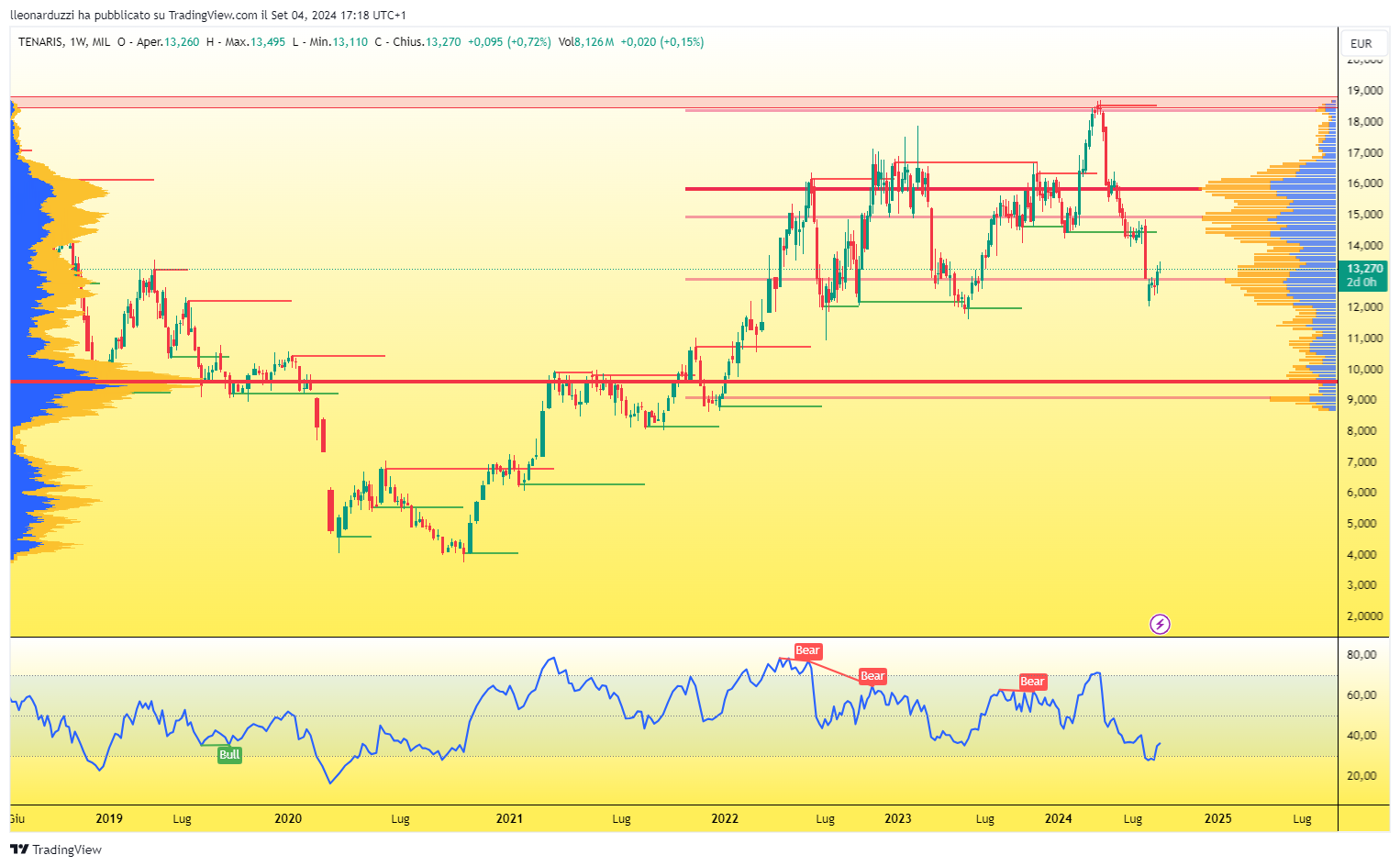This screenshot has height=866, width=1400.
Task: Click the Chius. 13,270 close value
Action: (x=426, y=42)
